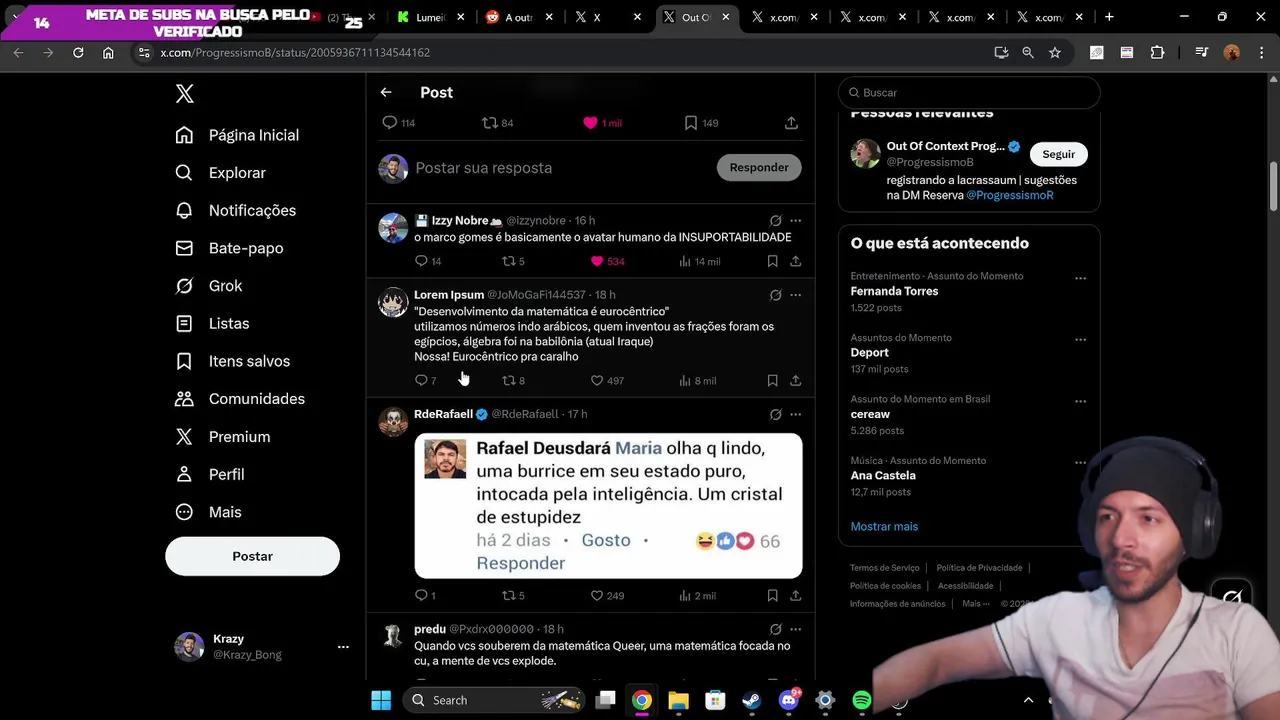The height and width of the screenshot is (720, 1280).
Task: Go back with Post arrow
Action: [x=386, y=92]
